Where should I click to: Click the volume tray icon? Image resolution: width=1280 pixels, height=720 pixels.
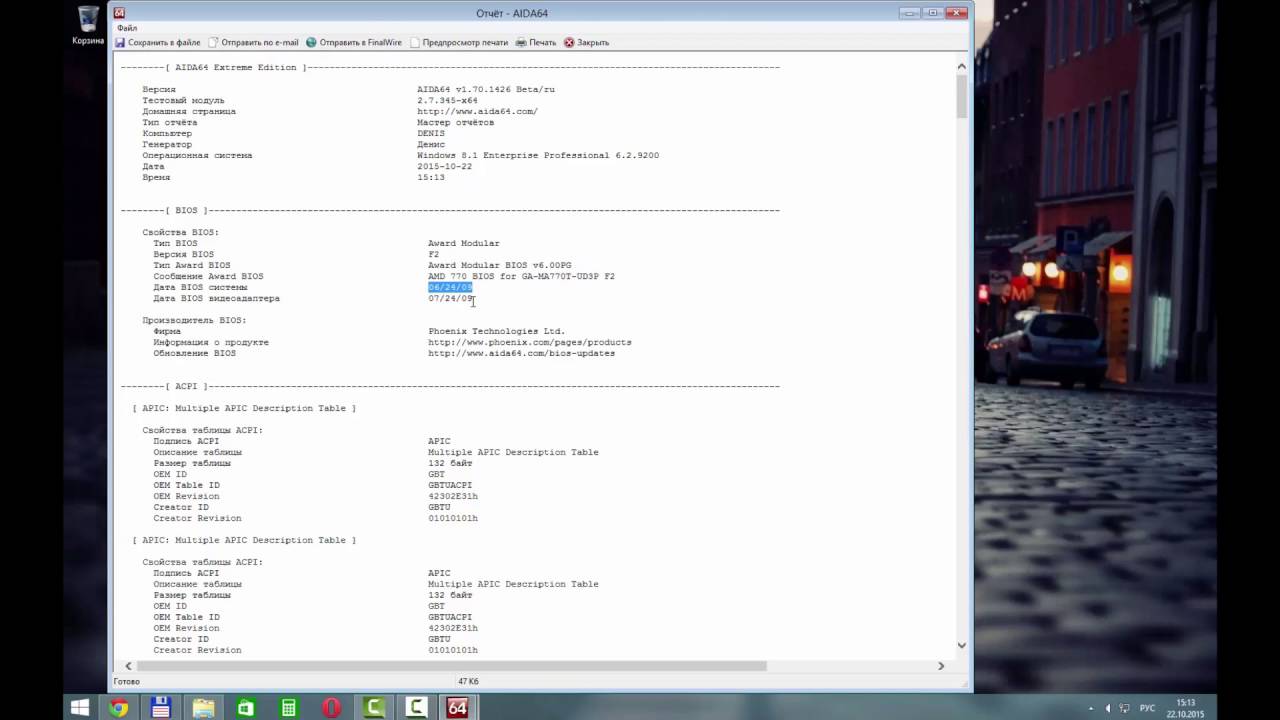[x=1108, y=708]
